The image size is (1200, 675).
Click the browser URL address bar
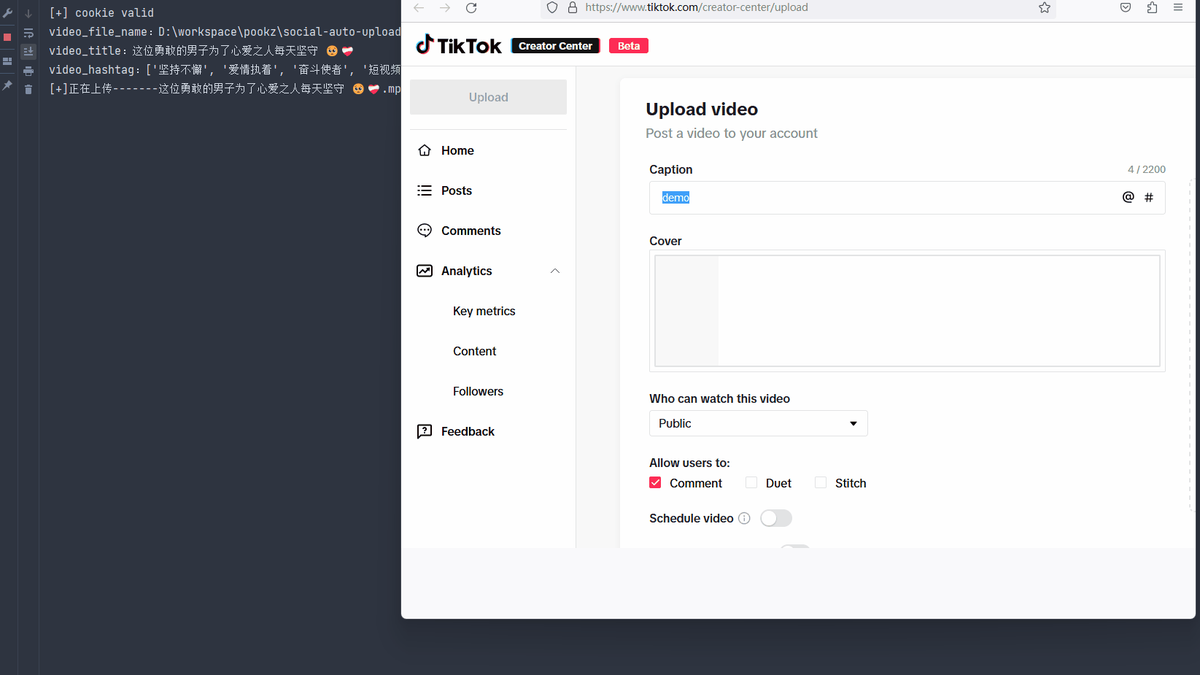799,7
